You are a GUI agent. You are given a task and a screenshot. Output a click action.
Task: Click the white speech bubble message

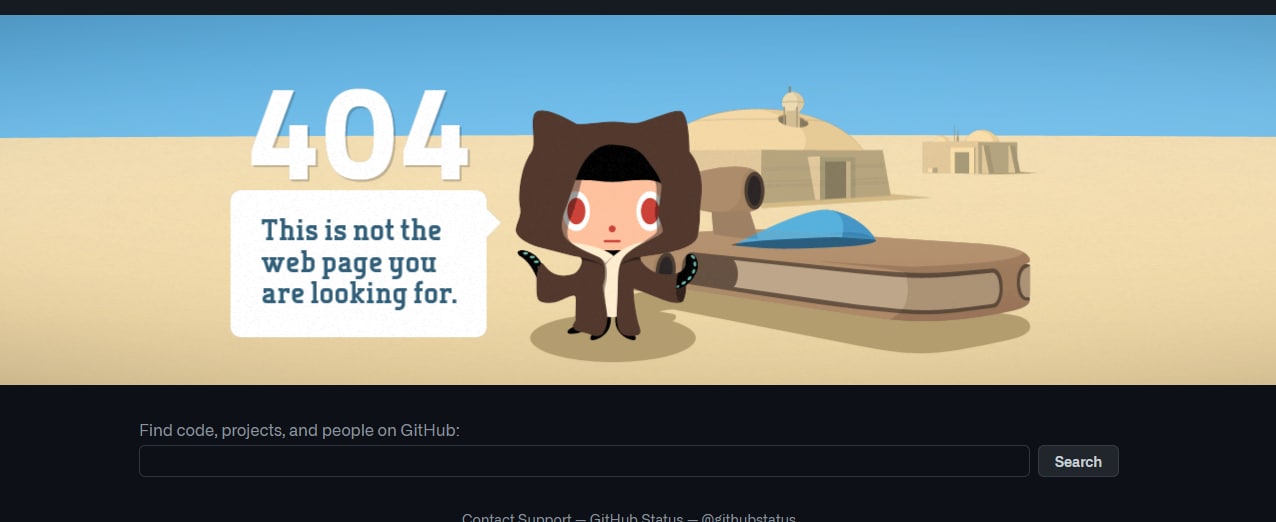pyautogui.click(x=360, y=263)
